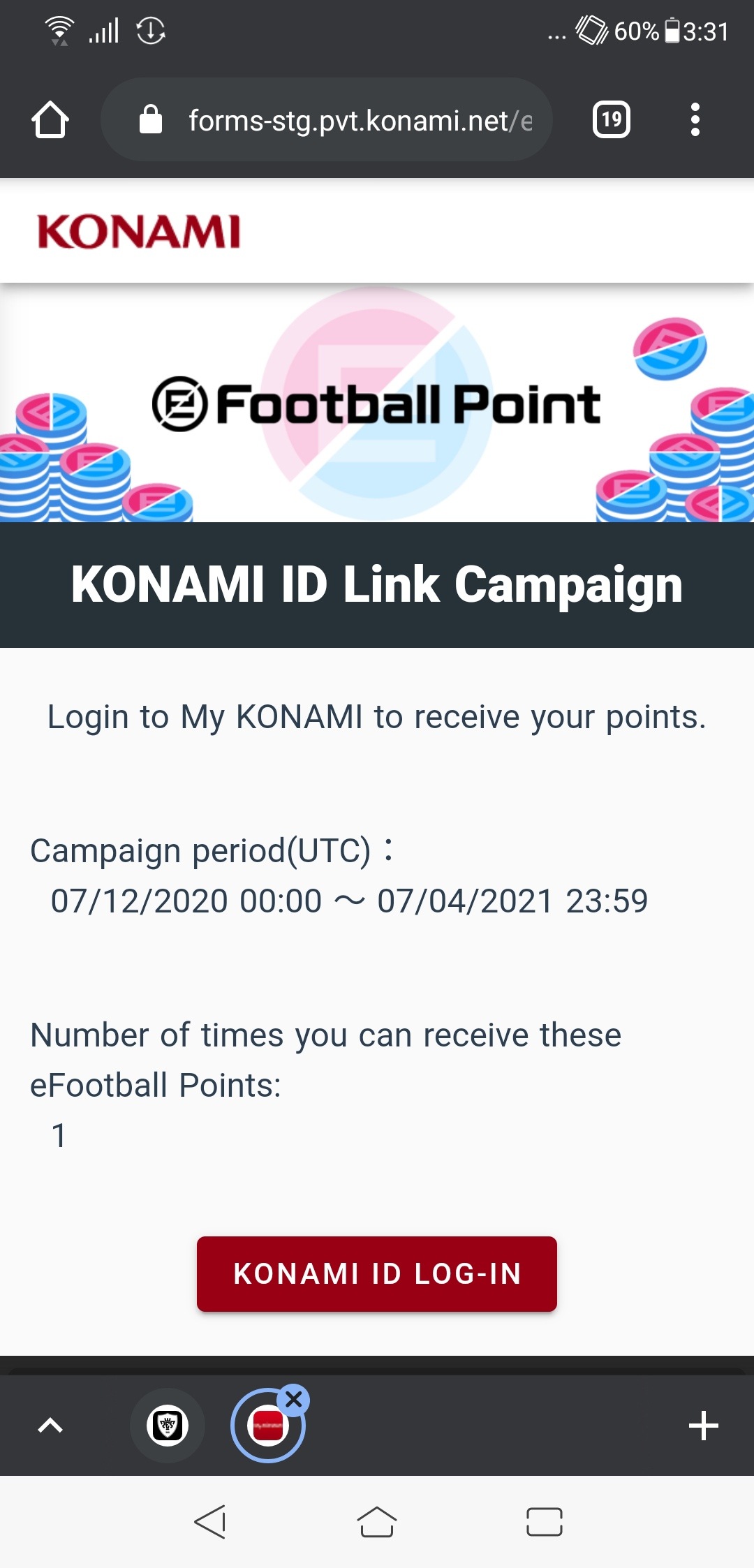Tap the eFootball Point banner image
The height and width of the screenshot is (1568, 754).
377,404
